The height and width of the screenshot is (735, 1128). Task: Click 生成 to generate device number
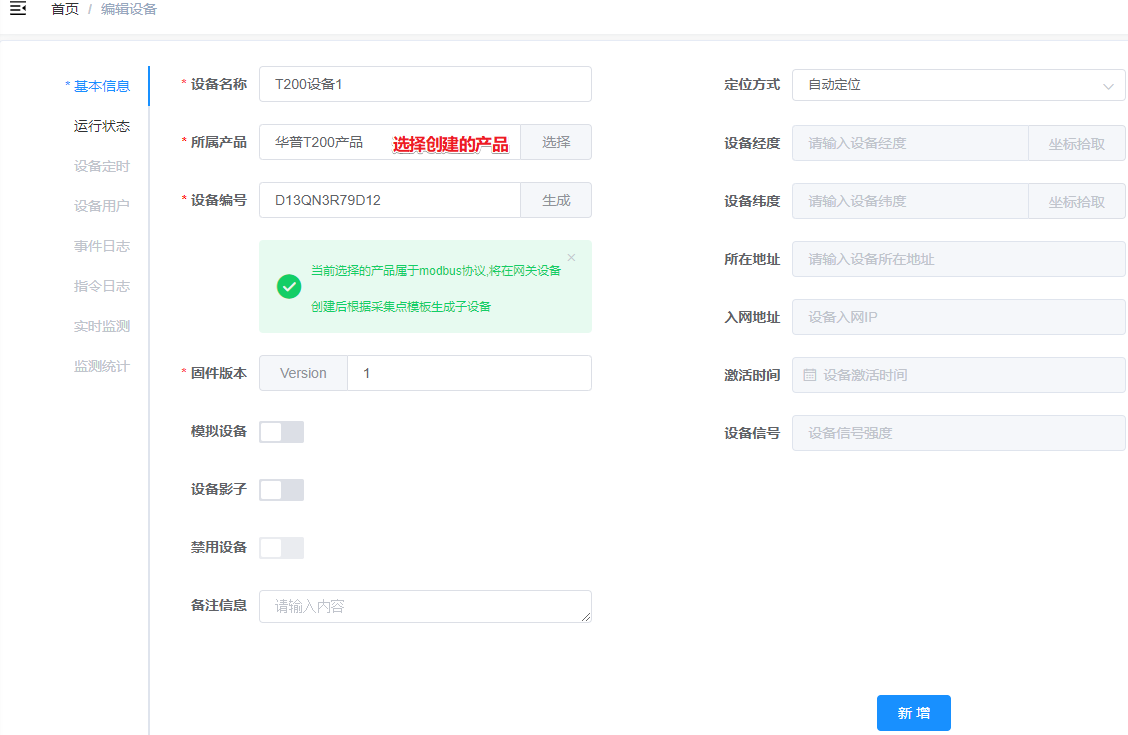(x=556, y=200)
